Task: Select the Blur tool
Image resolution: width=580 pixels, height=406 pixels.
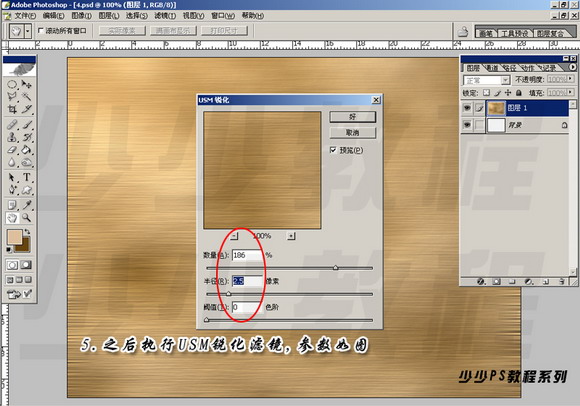Action: point(12,162)
